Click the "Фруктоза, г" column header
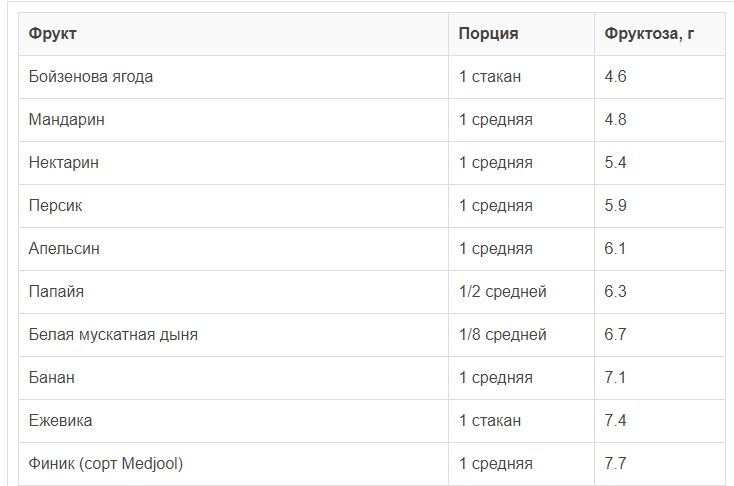This screenshot has width=734, height=486. (649, 34)
